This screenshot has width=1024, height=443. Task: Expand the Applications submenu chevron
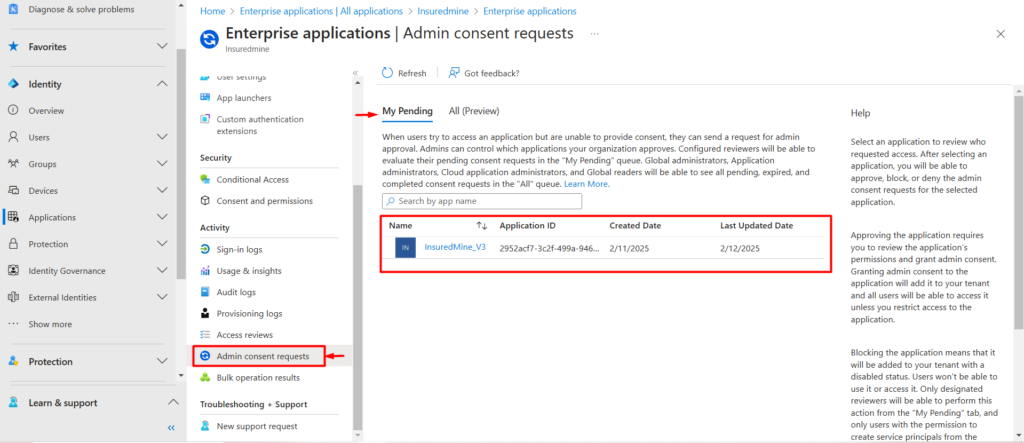point(163,217)
